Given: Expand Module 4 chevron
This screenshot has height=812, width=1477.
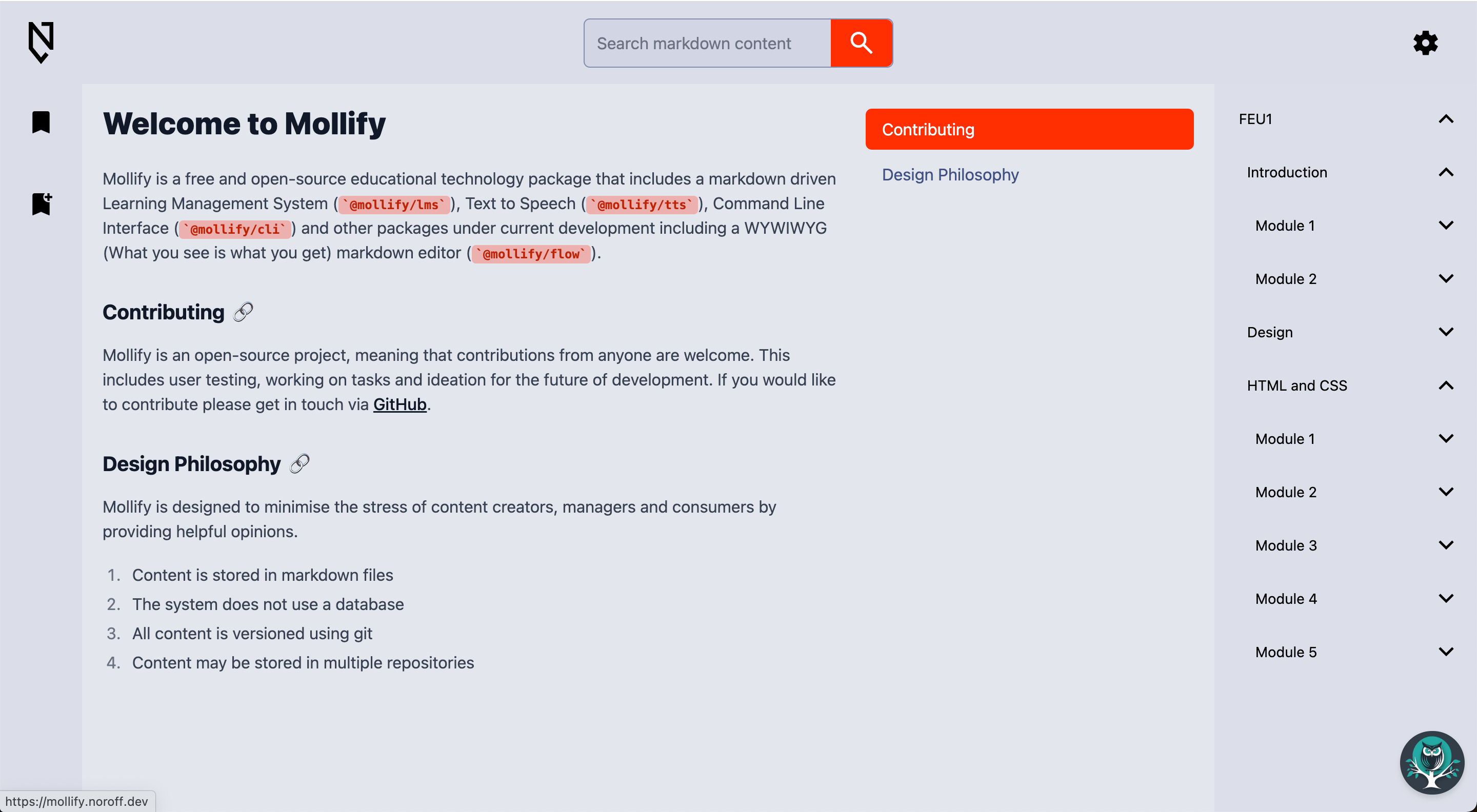Looking at the screenshot, I should (x=1446, y=599).
